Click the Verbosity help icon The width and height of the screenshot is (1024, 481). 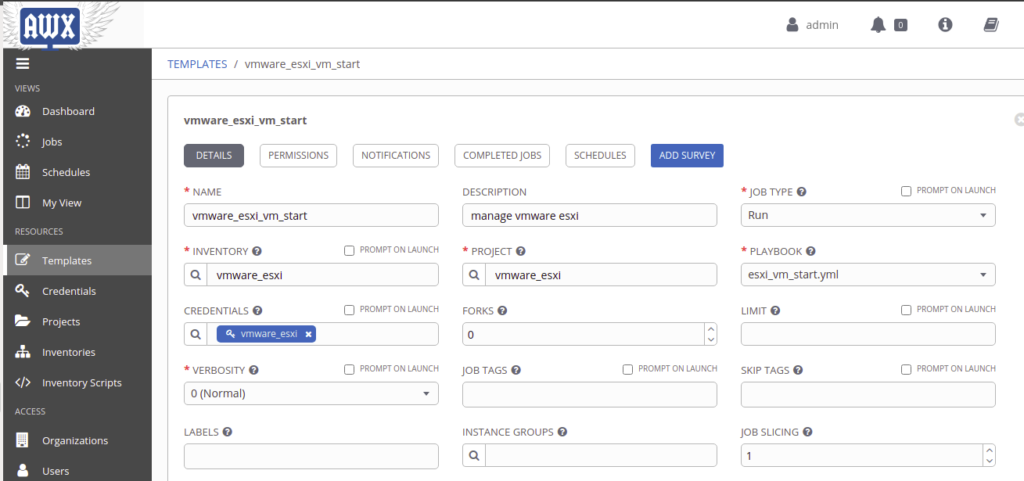(254, 370)
